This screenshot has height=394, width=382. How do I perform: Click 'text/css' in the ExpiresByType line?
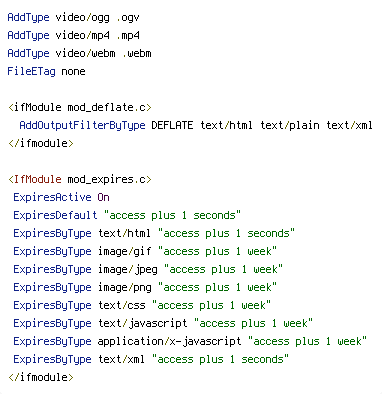click(122, 305)
